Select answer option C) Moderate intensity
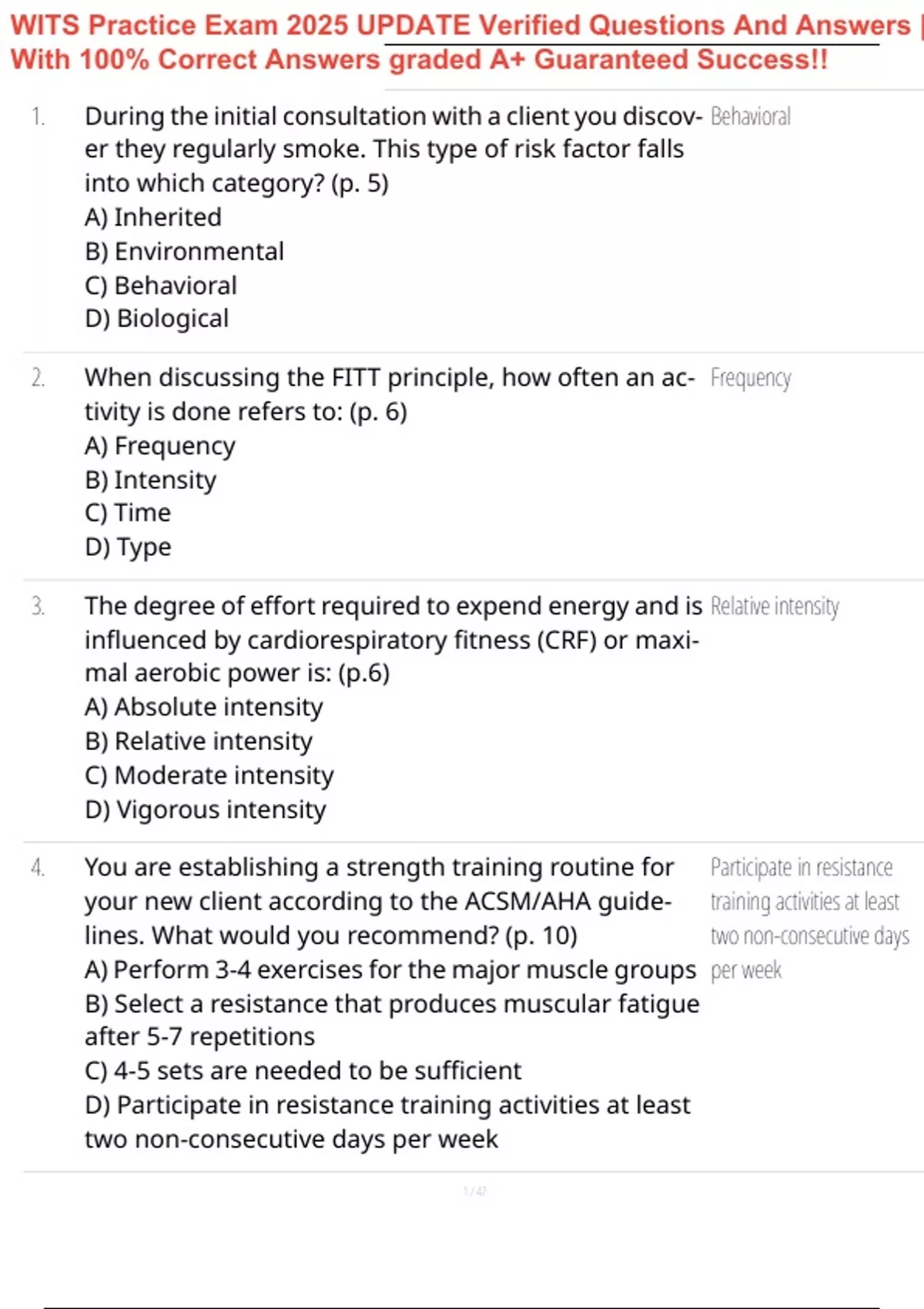 (209, 775)
